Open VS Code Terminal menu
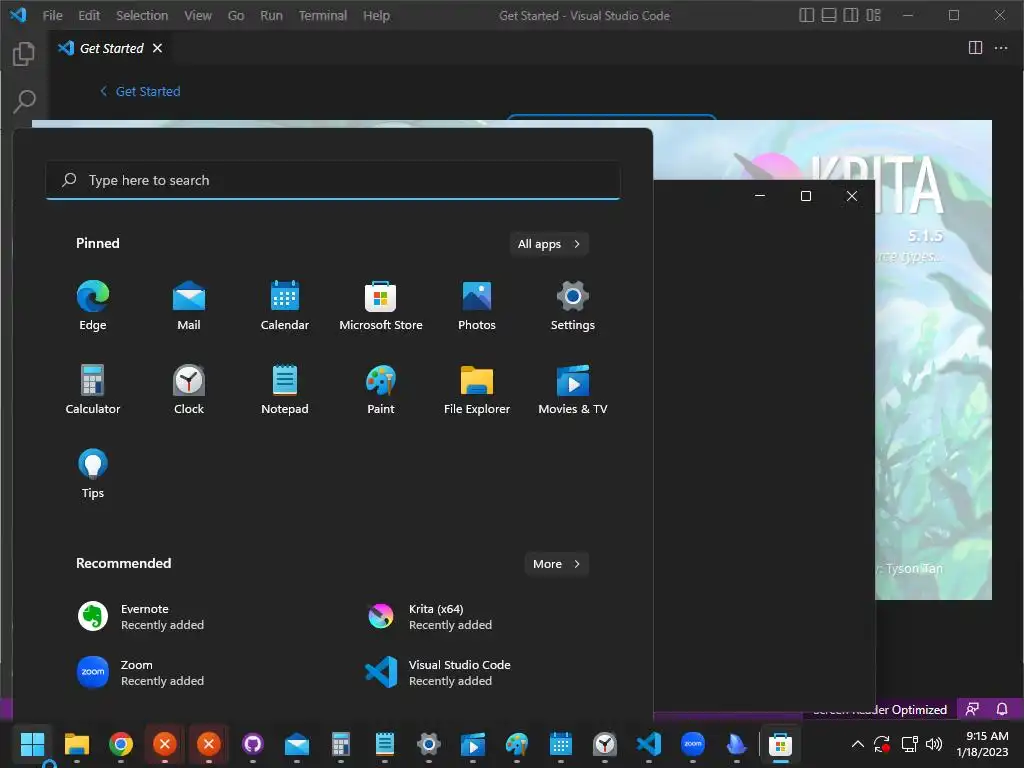The image size is (1024, 768). (323, 15)
